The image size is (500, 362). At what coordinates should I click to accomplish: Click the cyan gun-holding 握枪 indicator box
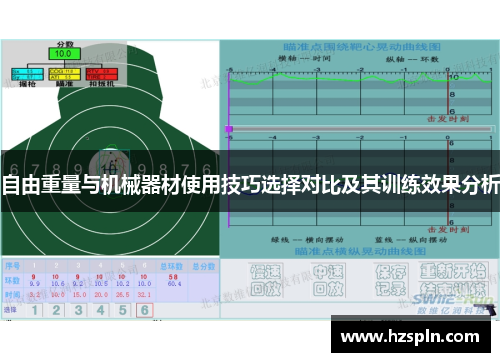[28, 74]
